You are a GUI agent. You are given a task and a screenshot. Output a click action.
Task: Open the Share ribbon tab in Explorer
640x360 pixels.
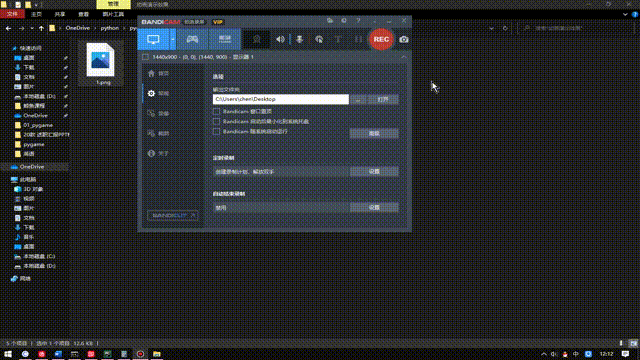pyautogui.click(x=60, y=14)
